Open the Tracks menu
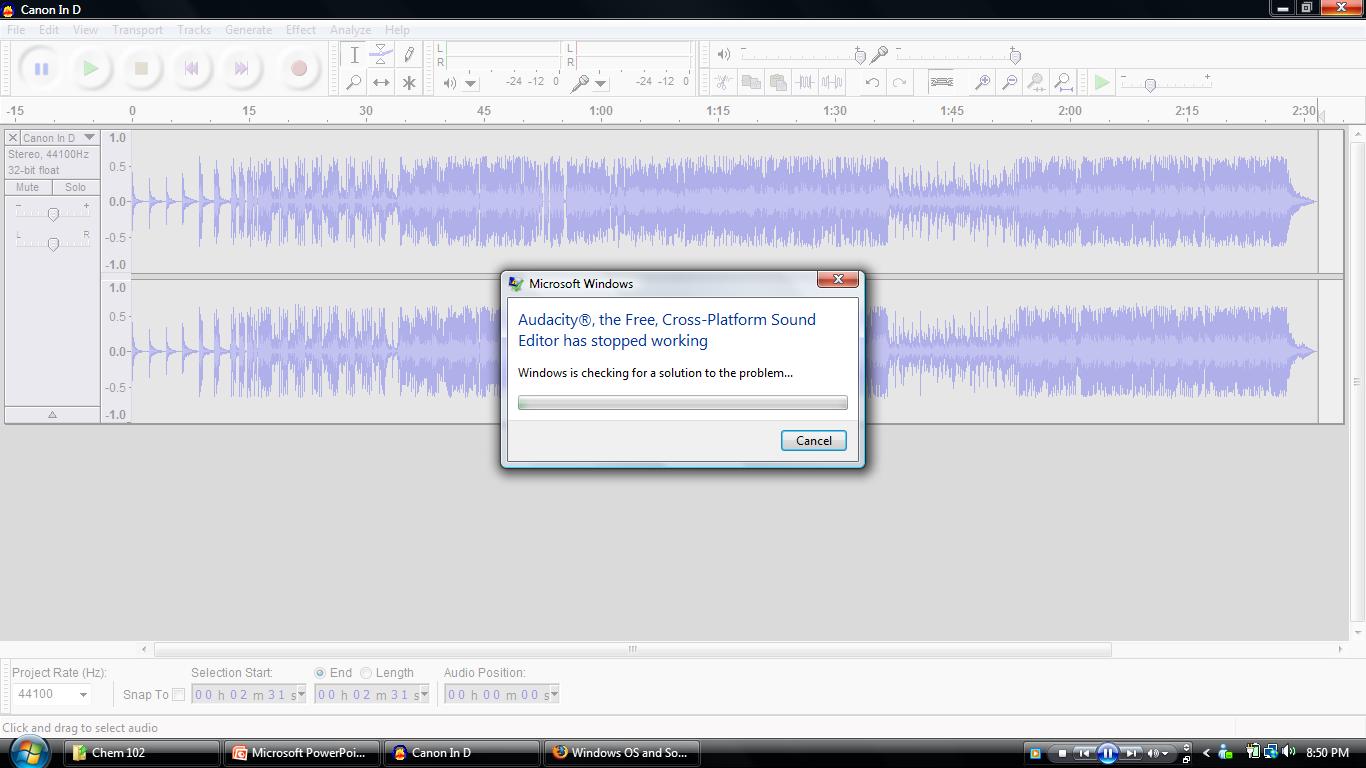The height and width of the screenshot is (768, 1366). [194, 30]
